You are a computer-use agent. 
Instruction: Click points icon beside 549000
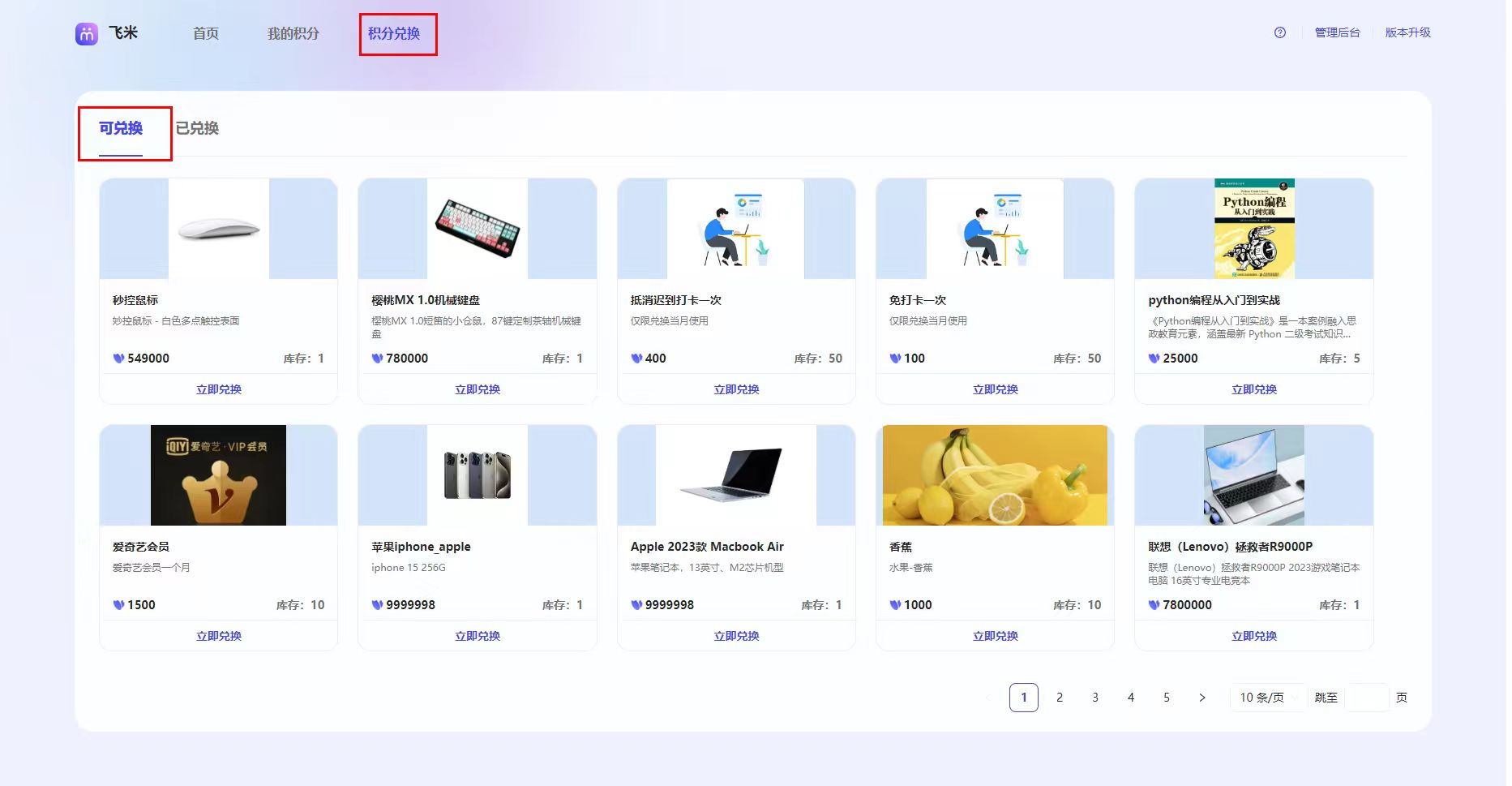(x=118, y=359)
